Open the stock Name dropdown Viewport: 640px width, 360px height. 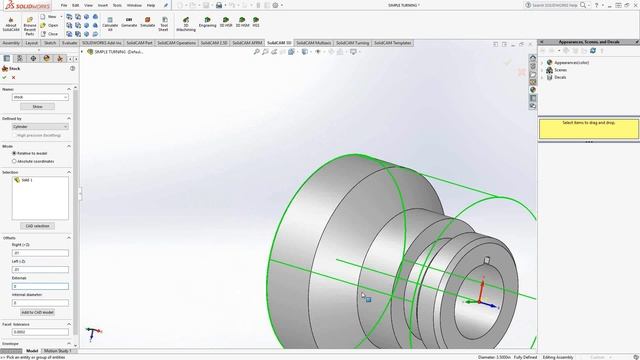40,97
